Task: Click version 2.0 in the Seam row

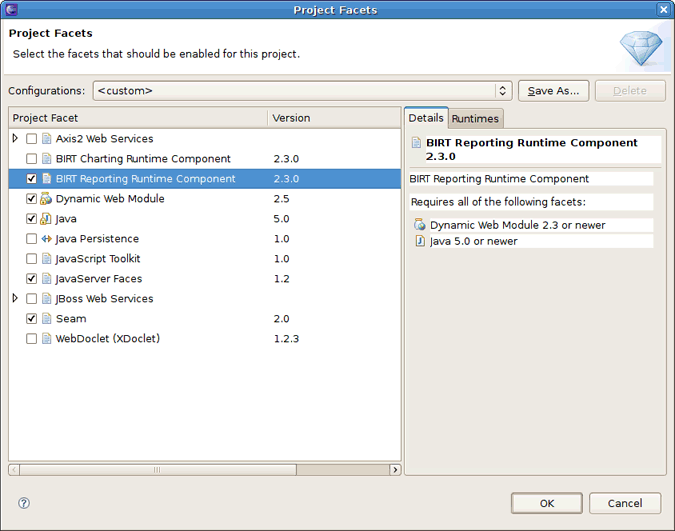Action: (x=282, y=319)
